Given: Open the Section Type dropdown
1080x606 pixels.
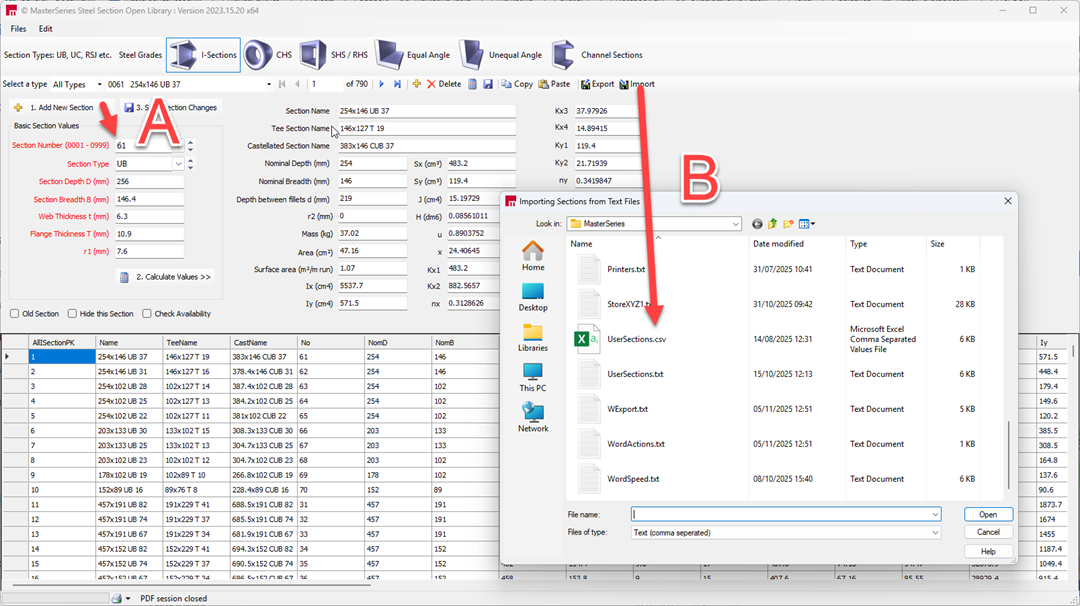Looking at the screenshot, I should pyautogui.click(x=179, y=164).
